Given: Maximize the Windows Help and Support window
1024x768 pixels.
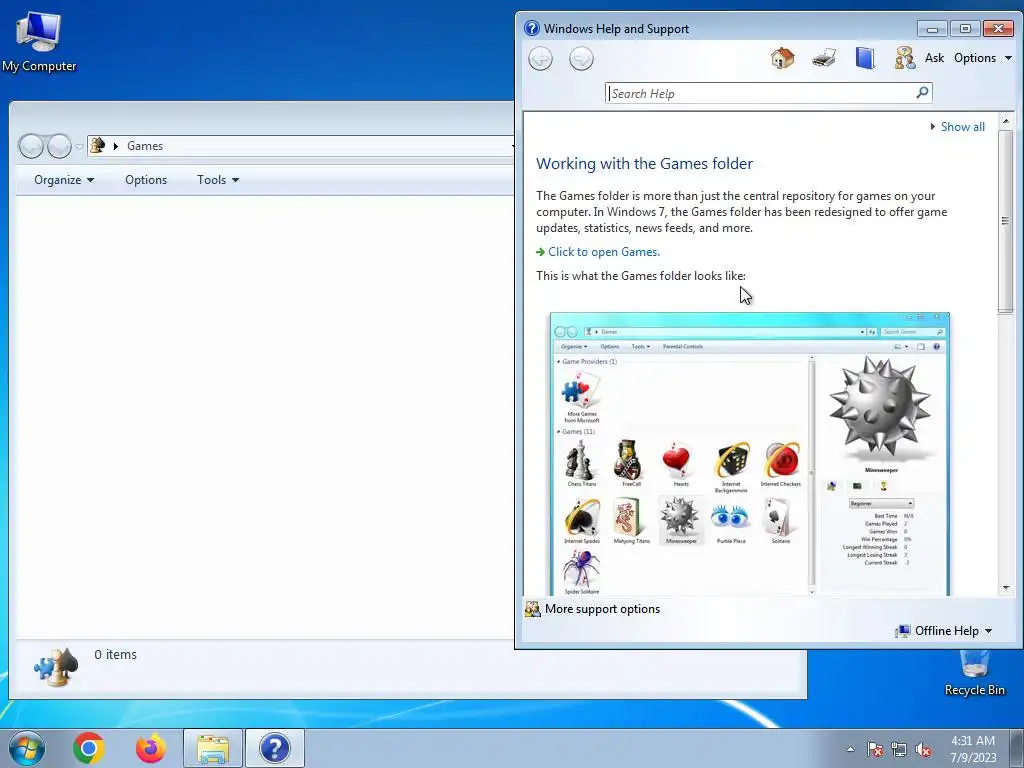Looking at the screenshot, I should 965,28.
